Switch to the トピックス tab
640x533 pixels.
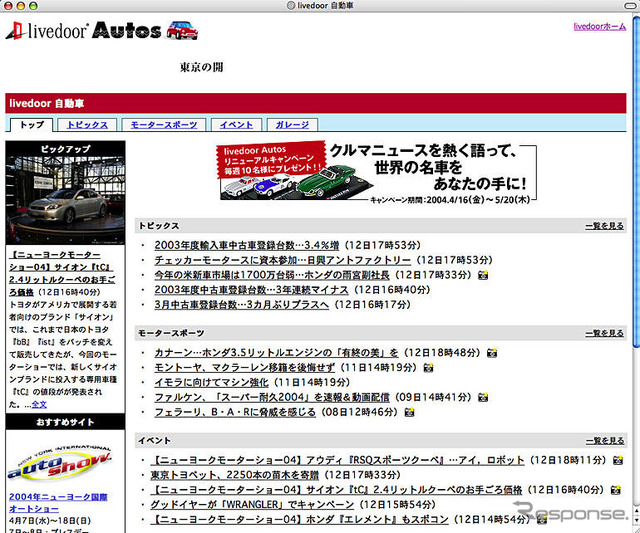point(87,125)
